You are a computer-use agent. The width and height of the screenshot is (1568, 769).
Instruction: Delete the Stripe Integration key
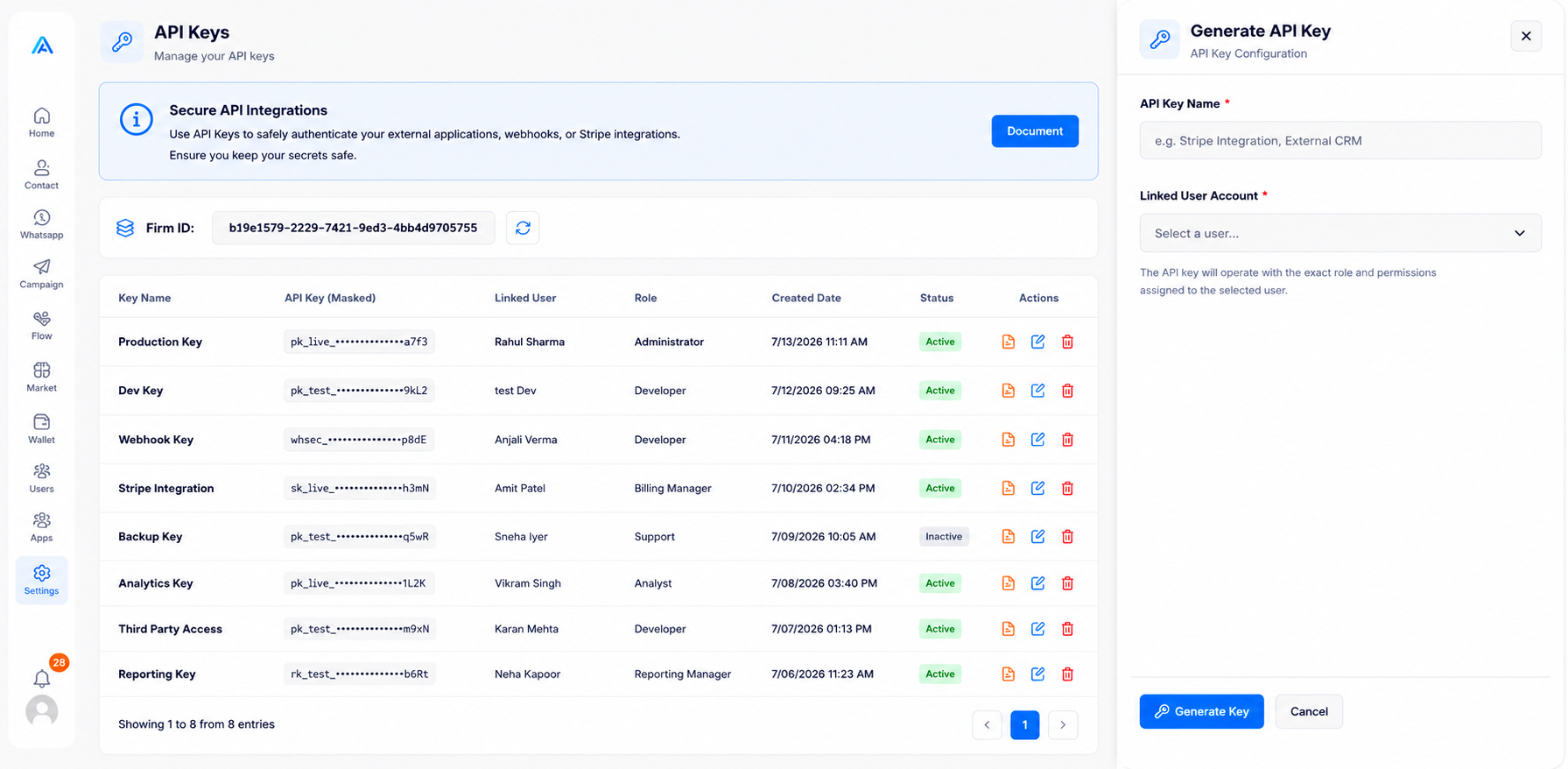point(1067,488)
